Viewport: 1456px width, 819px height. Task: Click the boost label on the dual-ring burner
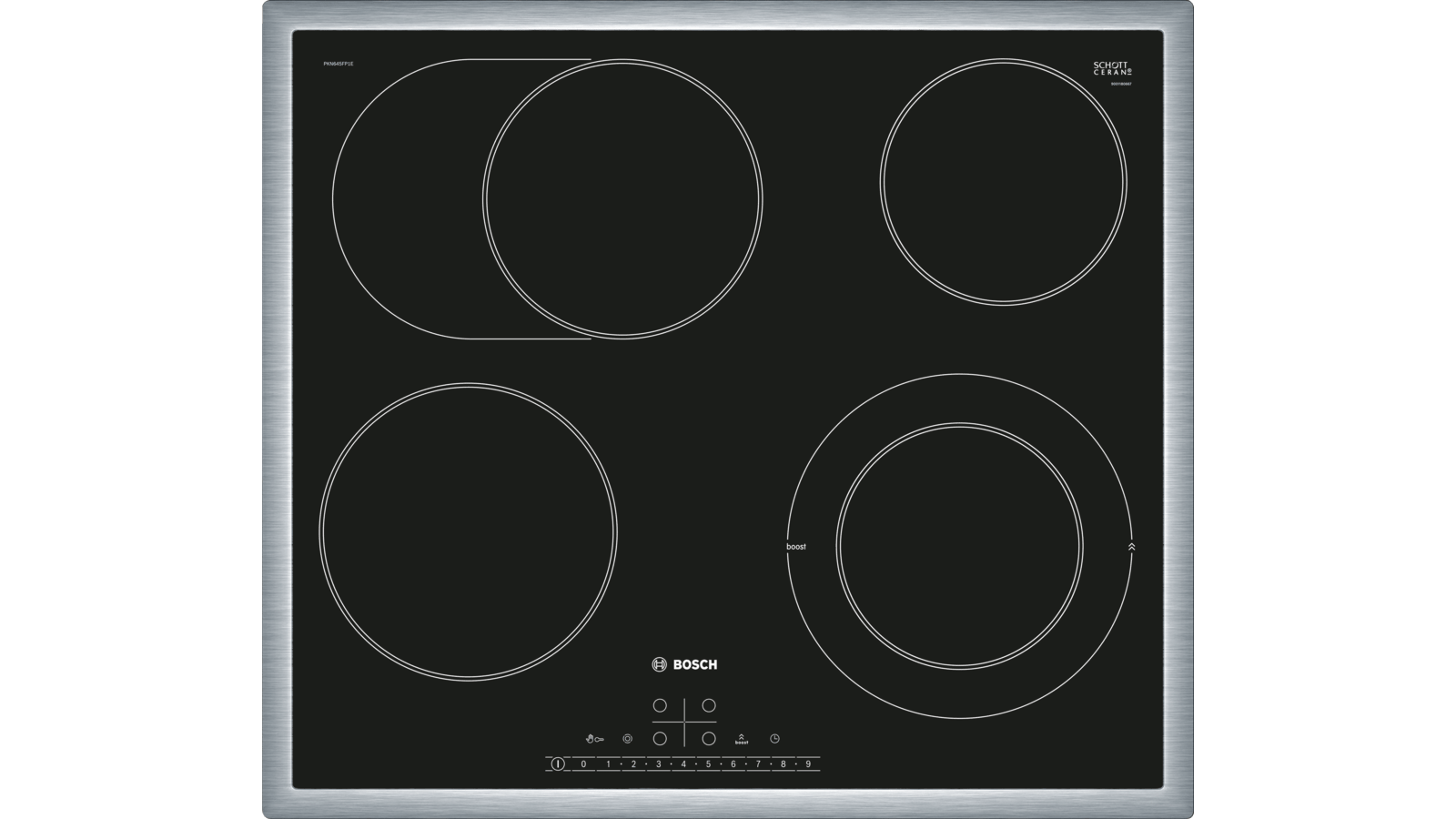point(796,547)
